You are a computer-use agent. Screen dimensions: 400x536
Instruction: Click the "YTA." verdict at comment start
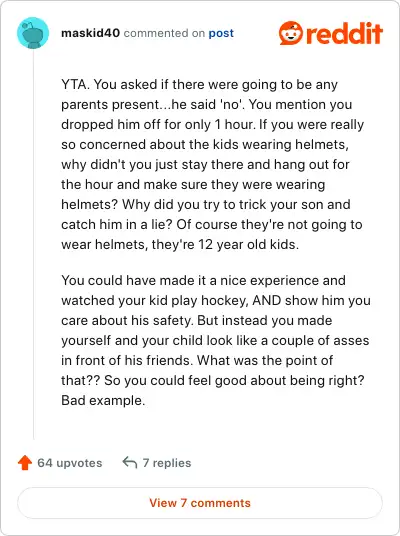click(76, 84)
